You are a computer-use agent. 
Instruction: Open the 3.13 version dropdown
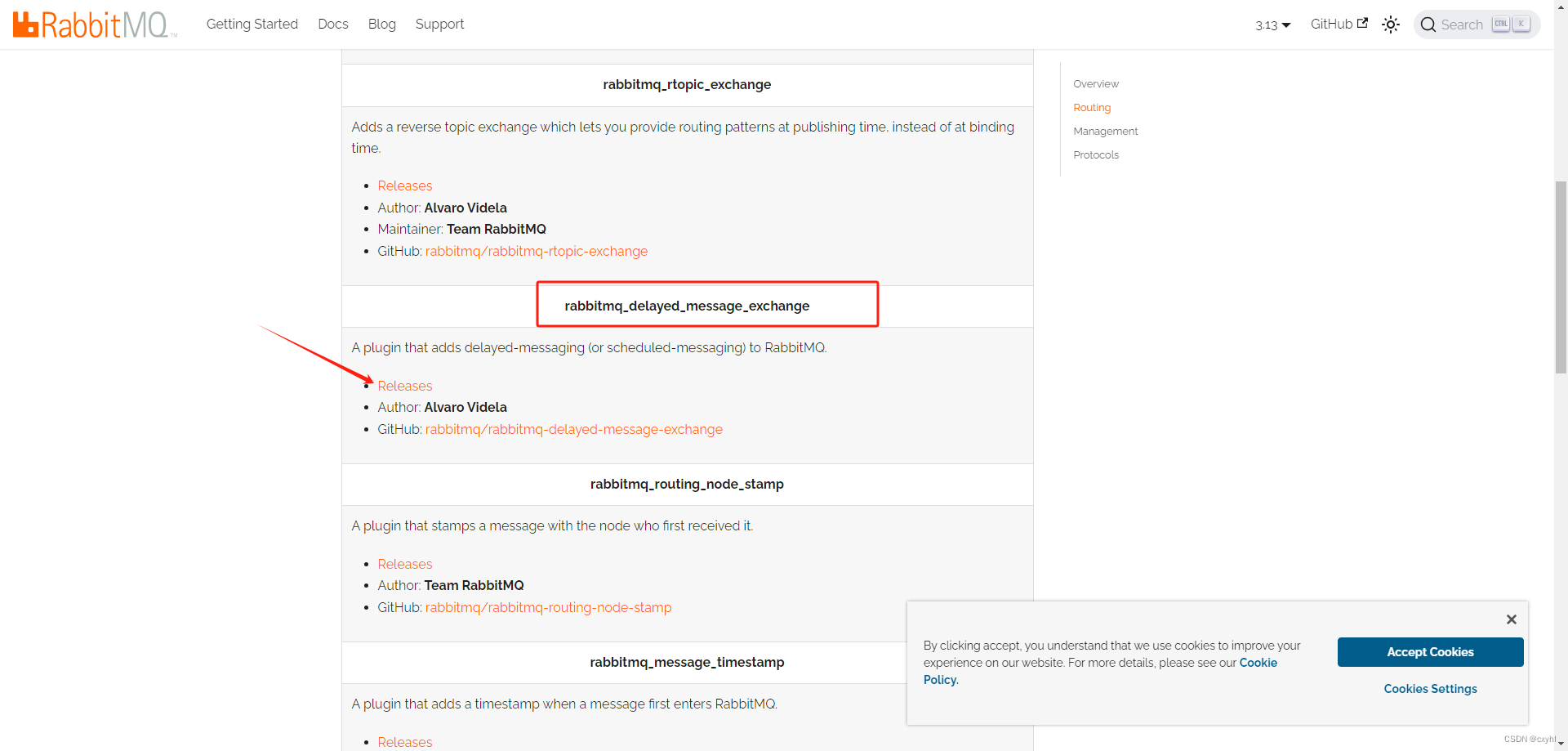1273,25
